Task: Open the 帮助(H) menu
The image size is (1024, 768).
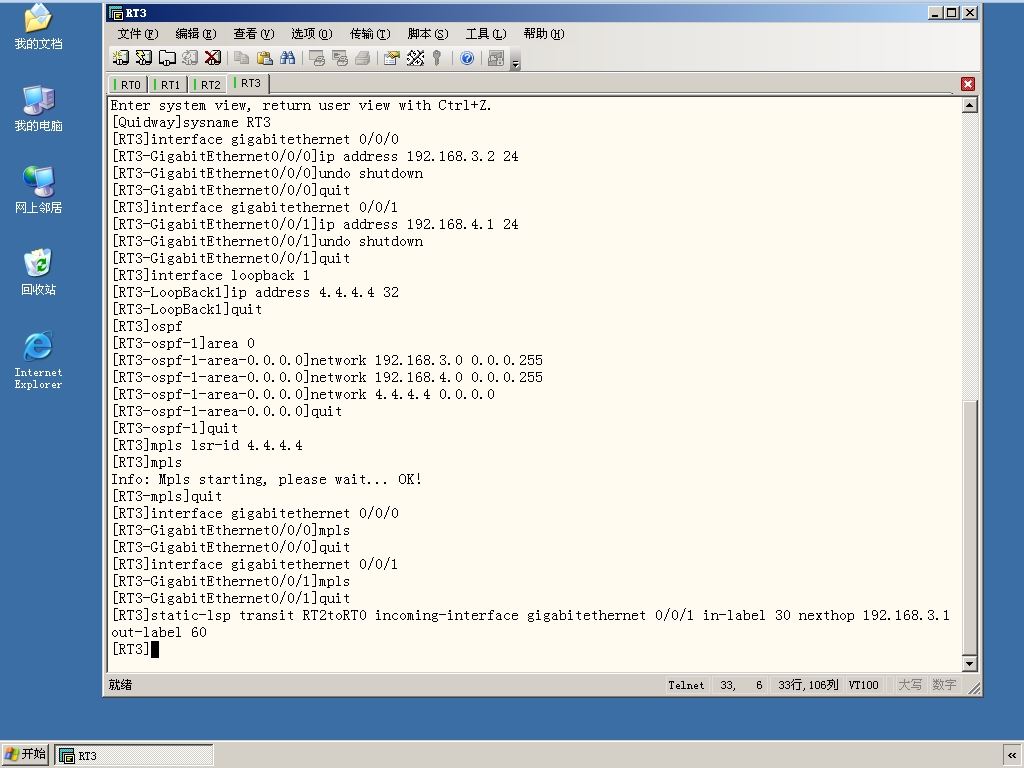Action: [543, 34]
